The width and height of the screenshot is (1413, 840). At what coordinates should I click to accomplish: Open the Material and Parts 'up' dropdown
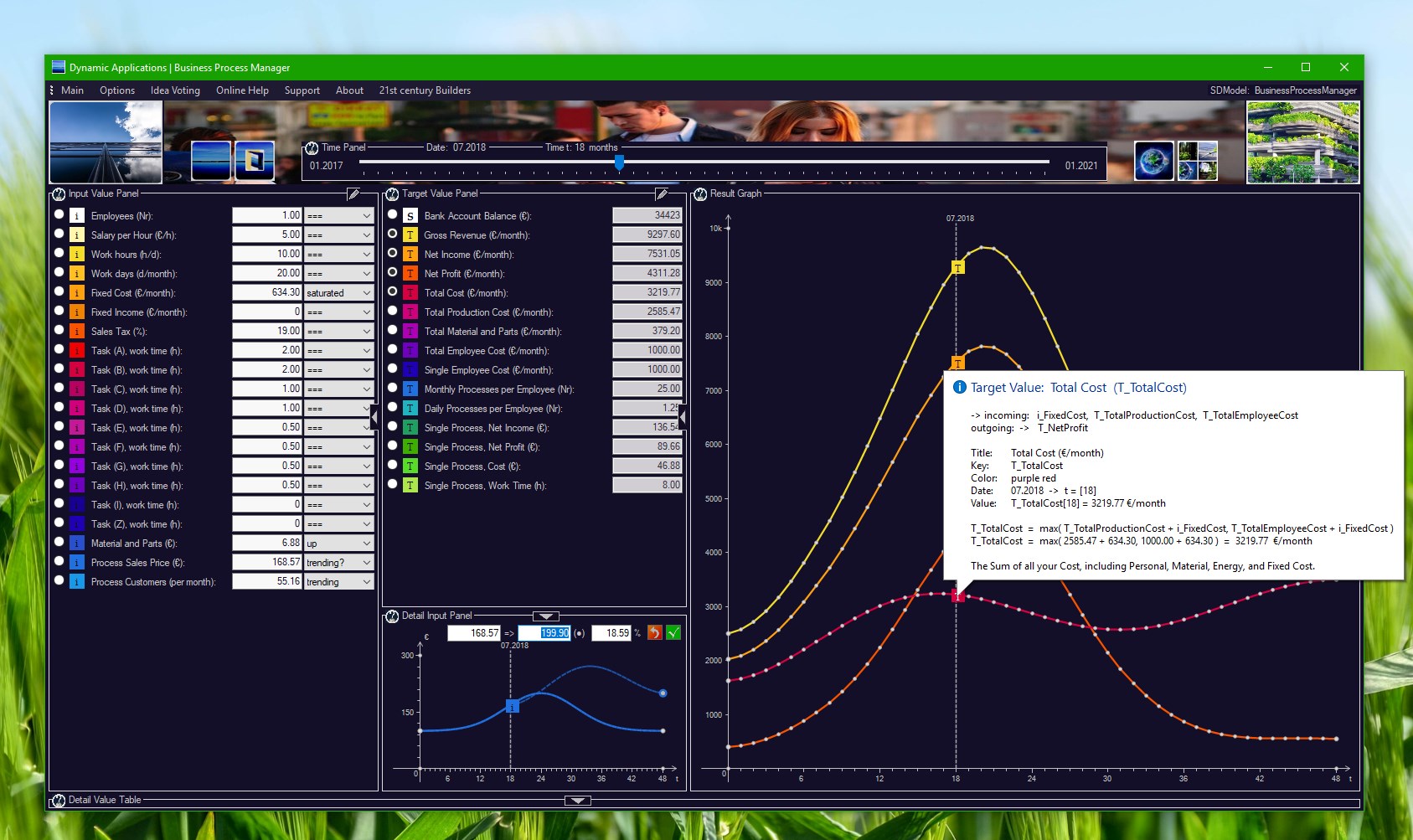[338, 544]
